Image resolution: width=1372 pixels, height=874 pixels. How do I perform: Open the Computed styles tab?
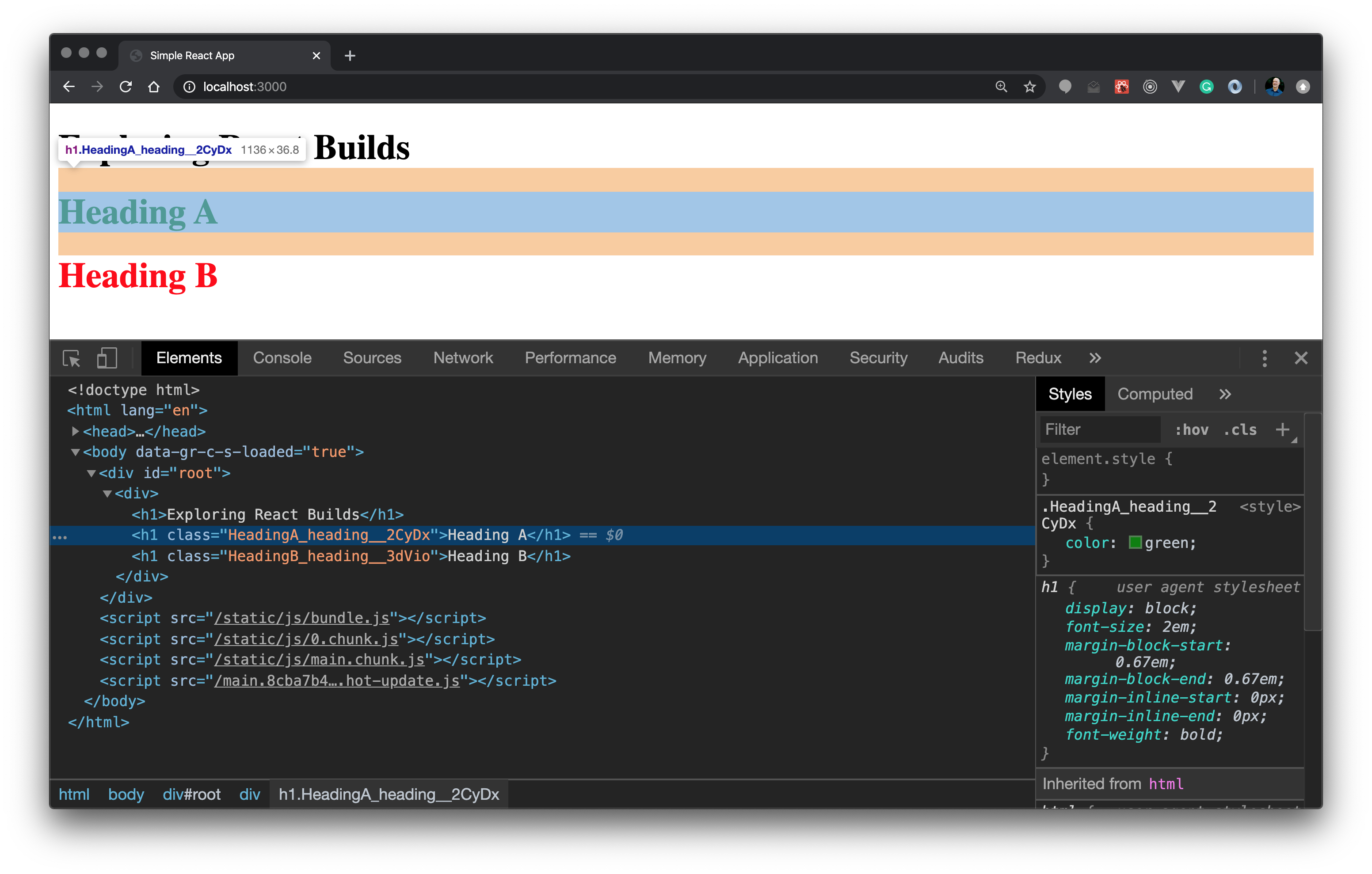tap(1155, 394)
